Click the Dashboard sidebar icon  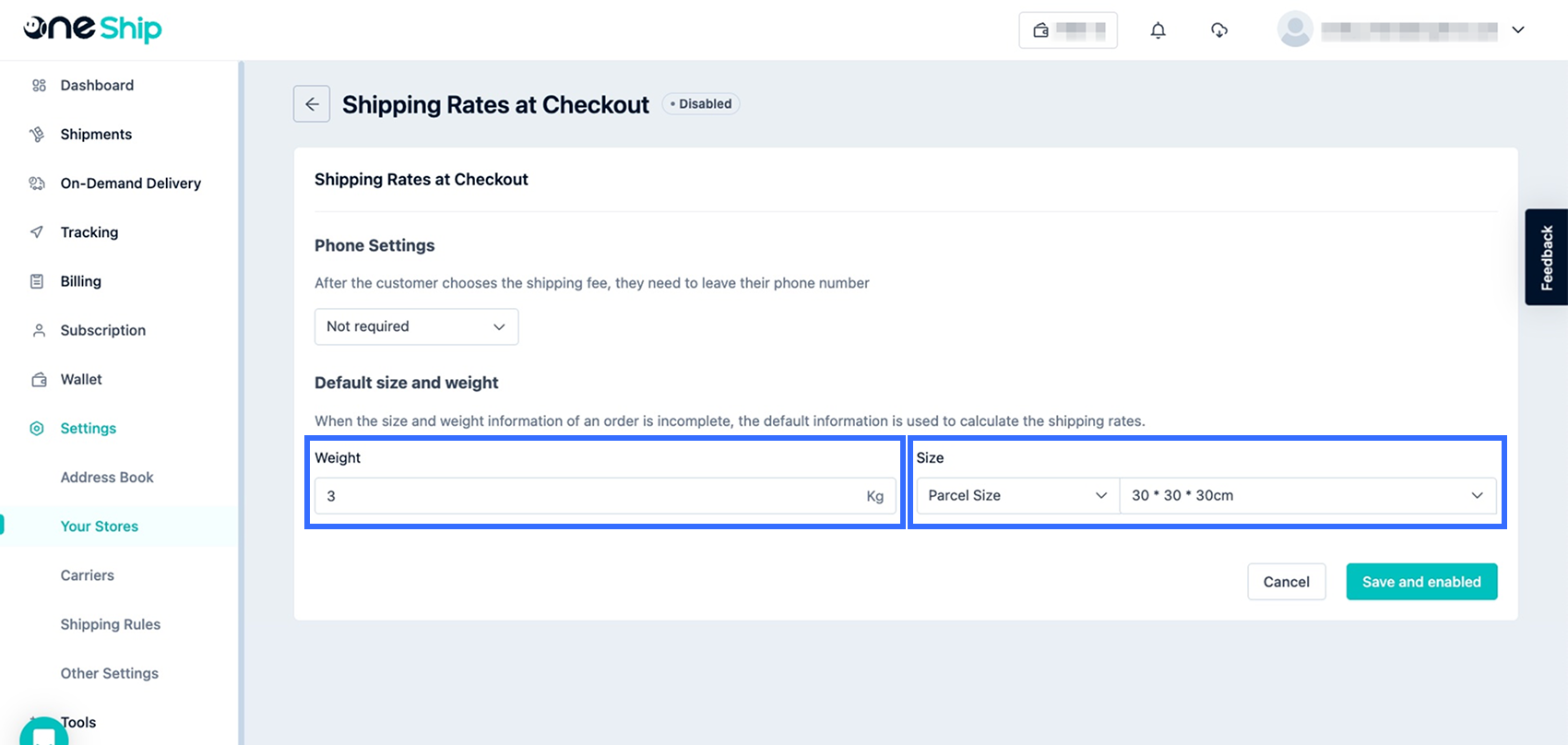point(39,86)
